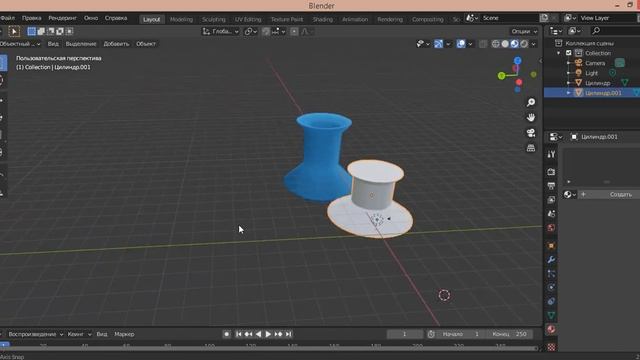Click the viewport zoom magnifier icon

[531, 102]
